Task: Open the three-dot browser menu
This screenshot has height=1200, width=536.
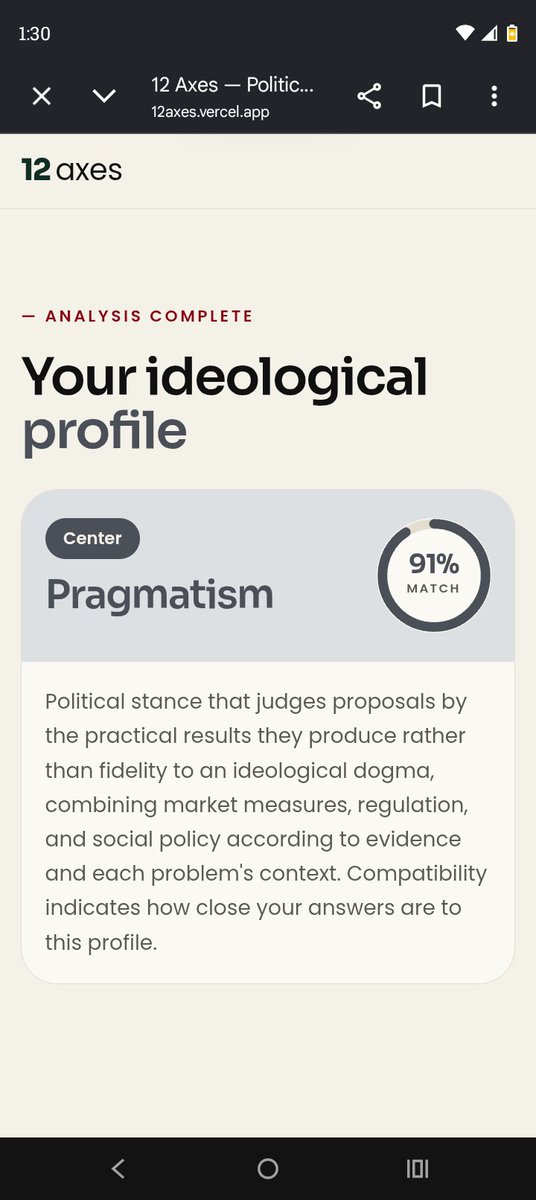Action: point(494,96)
